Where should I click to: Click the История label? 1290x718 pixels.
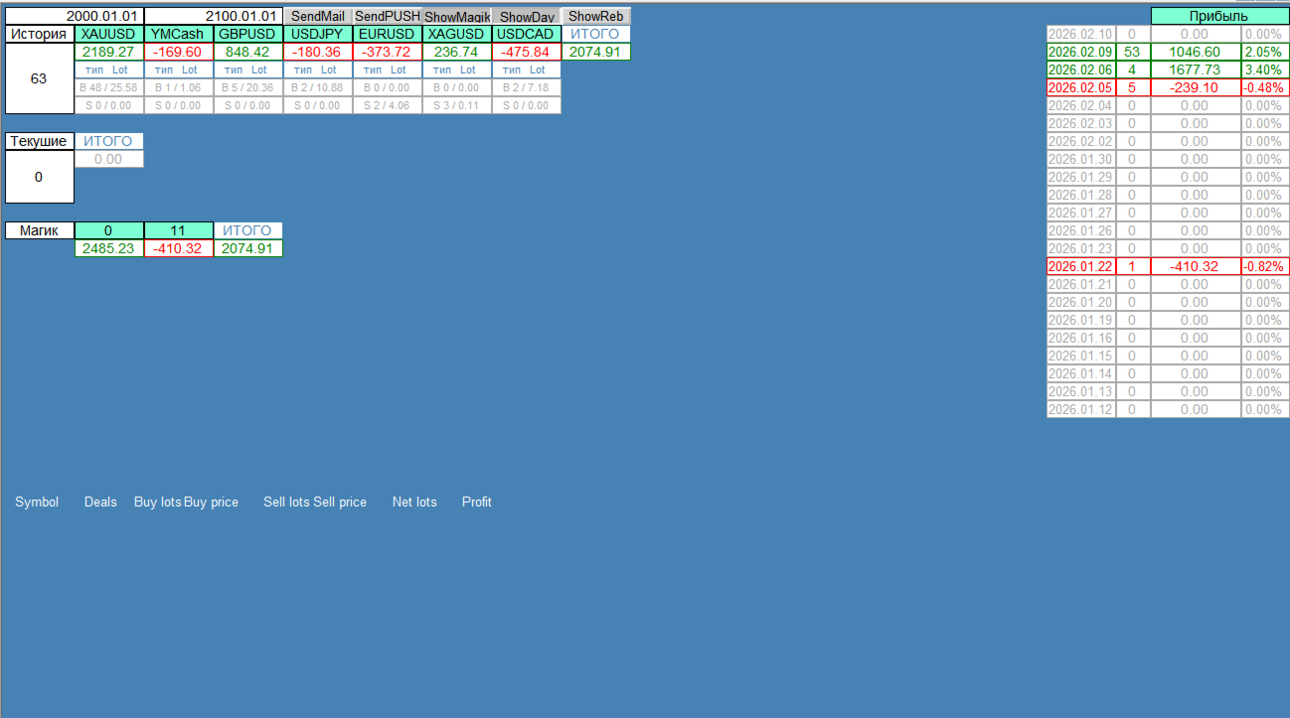point(40,34)
